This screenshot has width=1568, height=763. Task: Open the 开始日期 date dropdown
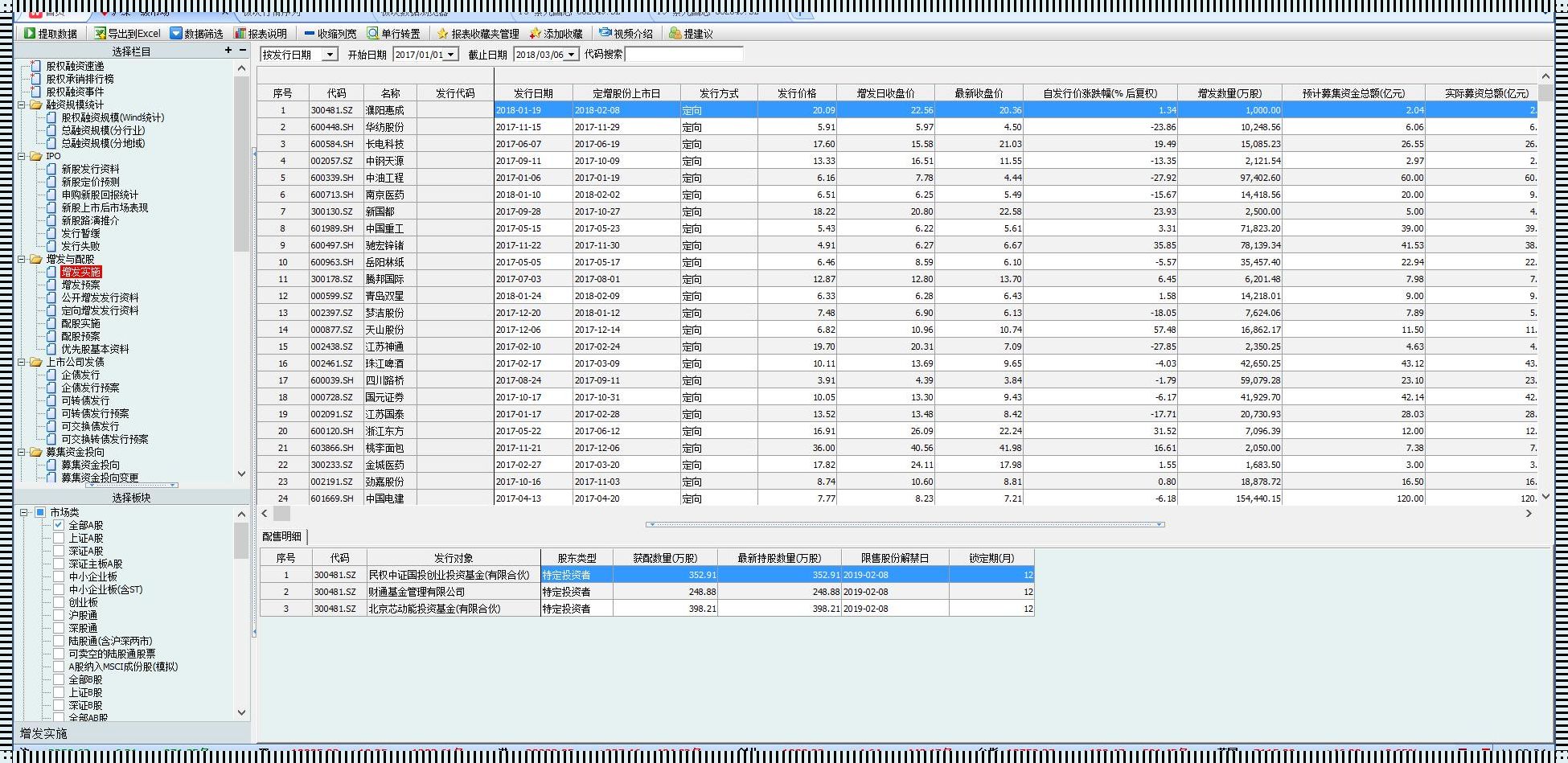pyautogui.click(x=451, y=55)
